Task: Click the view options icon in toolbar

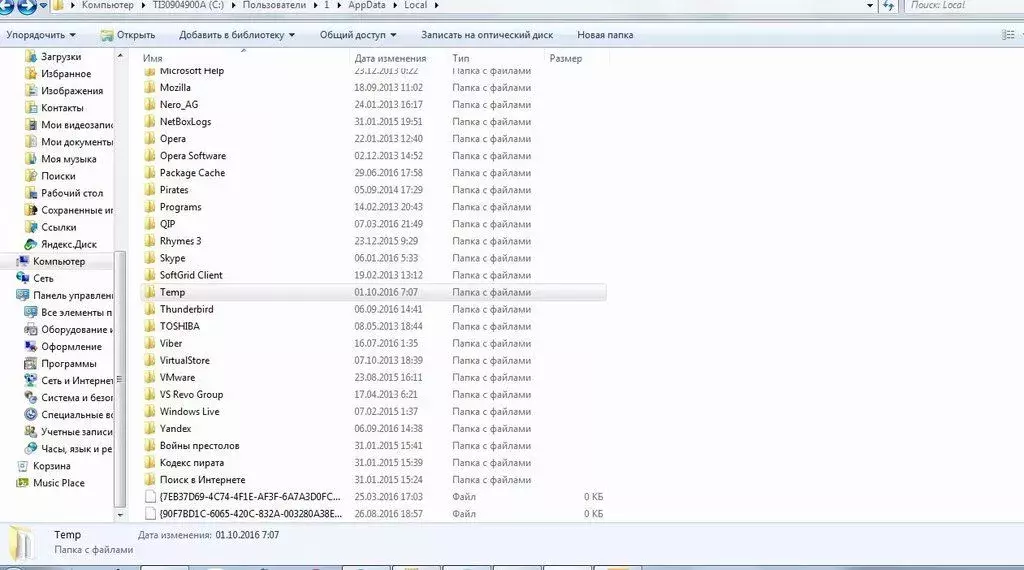Action: click(x=1008, y=35)
